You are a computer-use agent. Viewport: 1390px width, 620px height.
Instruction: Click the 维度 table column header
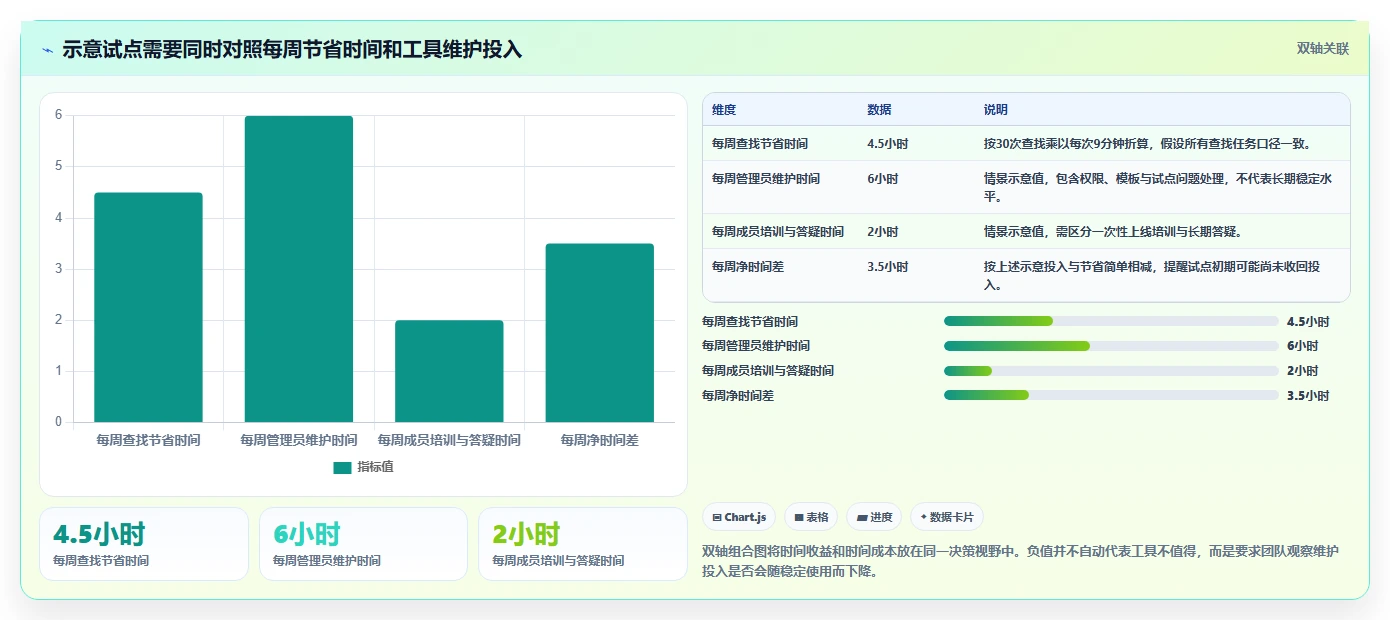pyautogui.click(x=724, y=110)
